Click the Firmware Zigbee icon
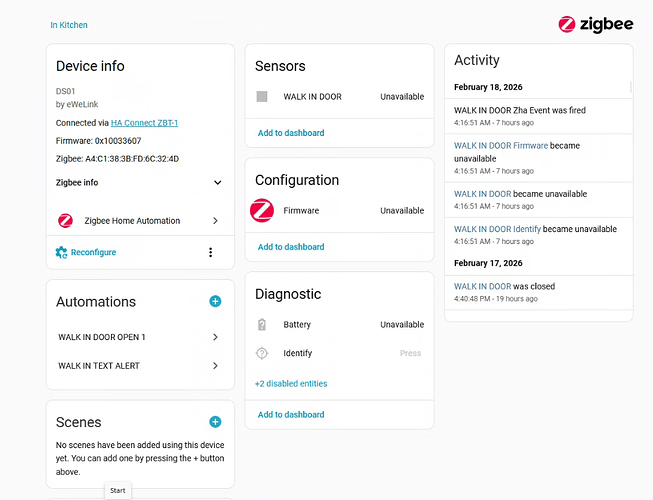 (262, 211)
